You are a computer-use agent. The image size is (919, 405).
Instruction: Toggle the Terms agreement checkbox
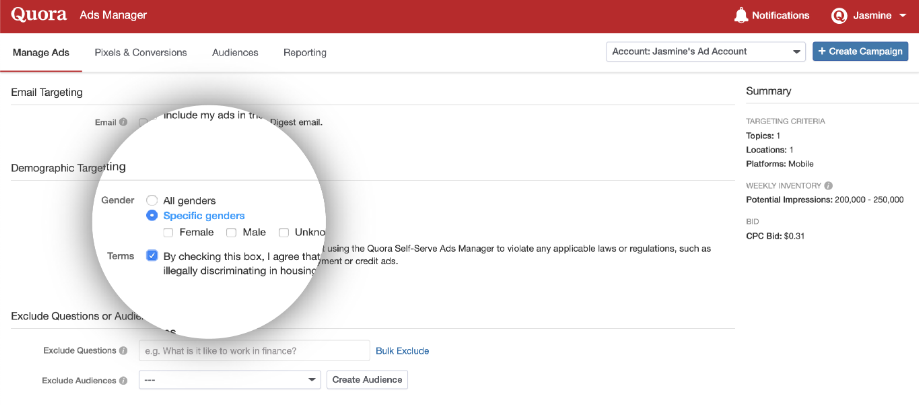point(151,256)
